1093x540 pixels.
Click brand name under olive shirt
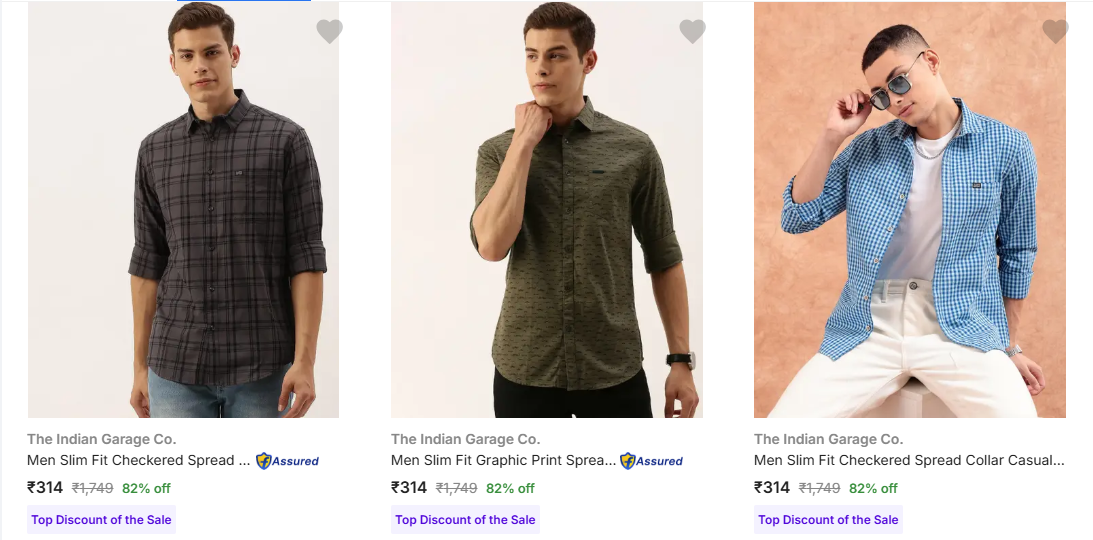465,439
